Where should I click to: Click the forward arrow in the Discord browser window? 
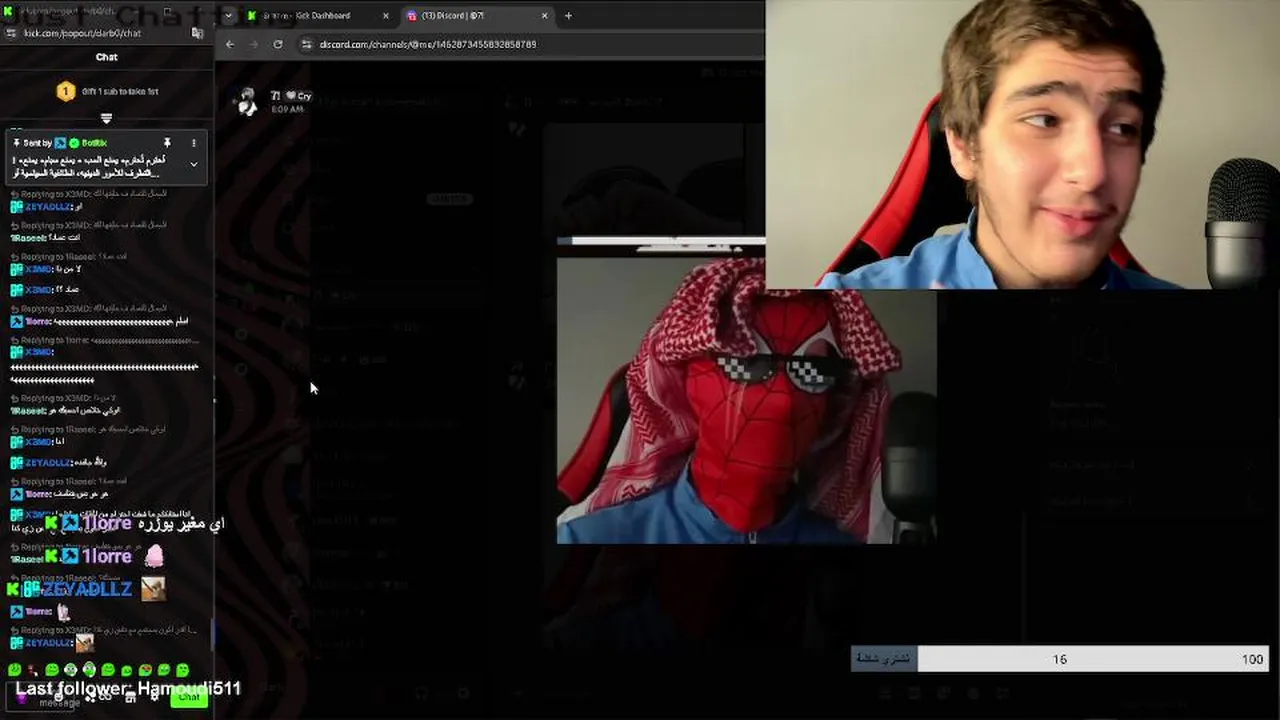[254, 44]
